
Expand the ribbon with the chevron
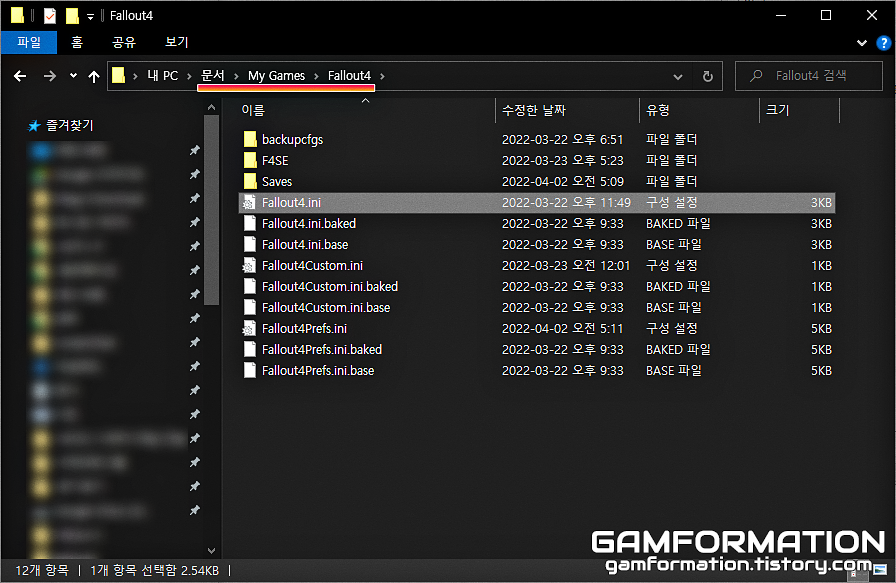click(x=862, y=43)
